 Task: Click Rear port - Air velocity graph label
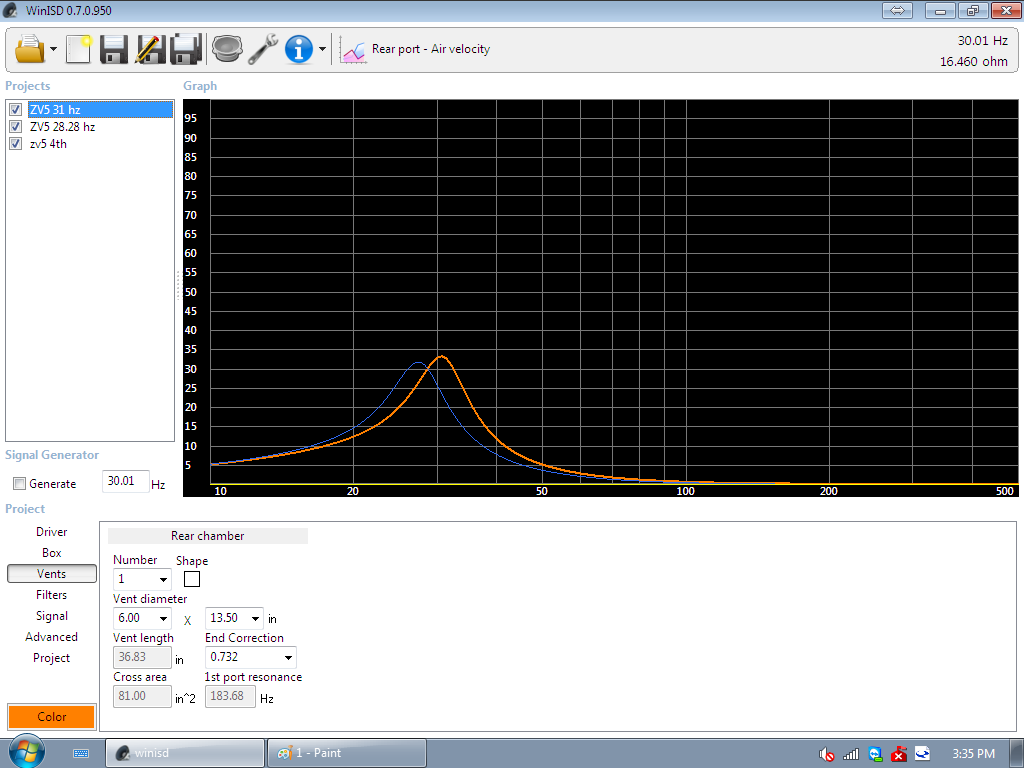point(431,49)
